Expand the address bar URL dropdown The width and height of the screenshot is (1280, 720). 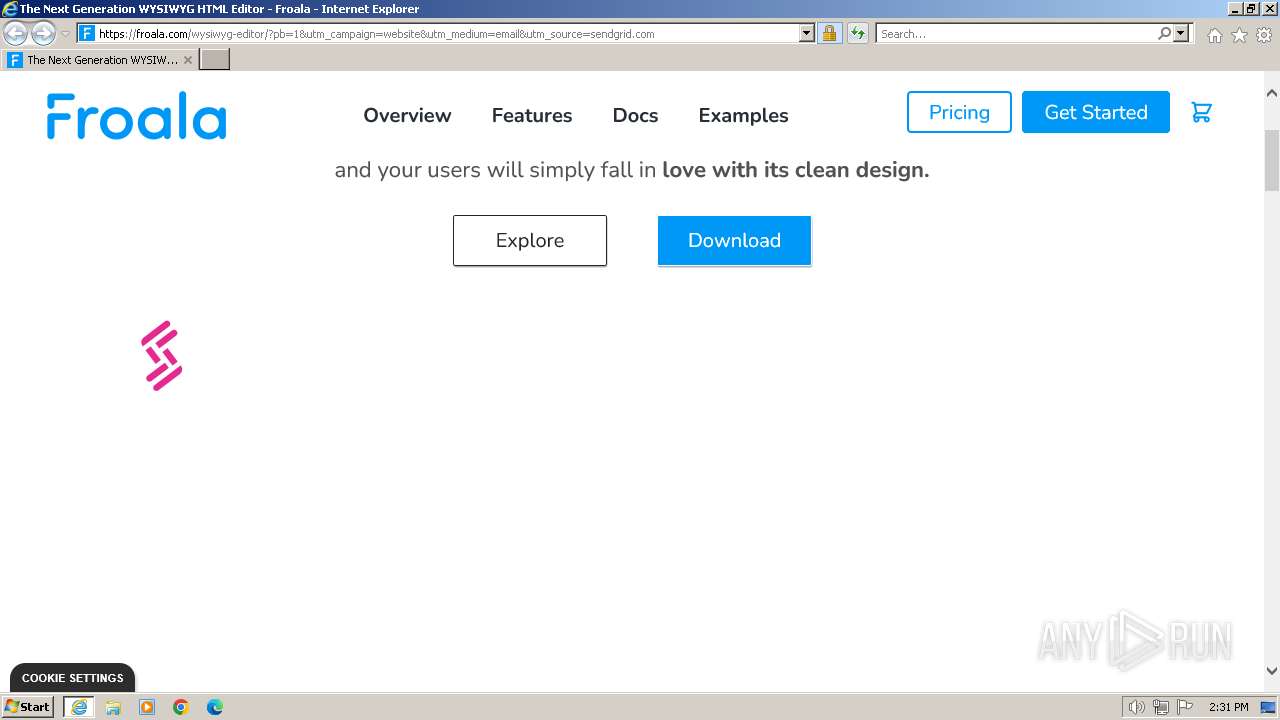tap(807, 33)
